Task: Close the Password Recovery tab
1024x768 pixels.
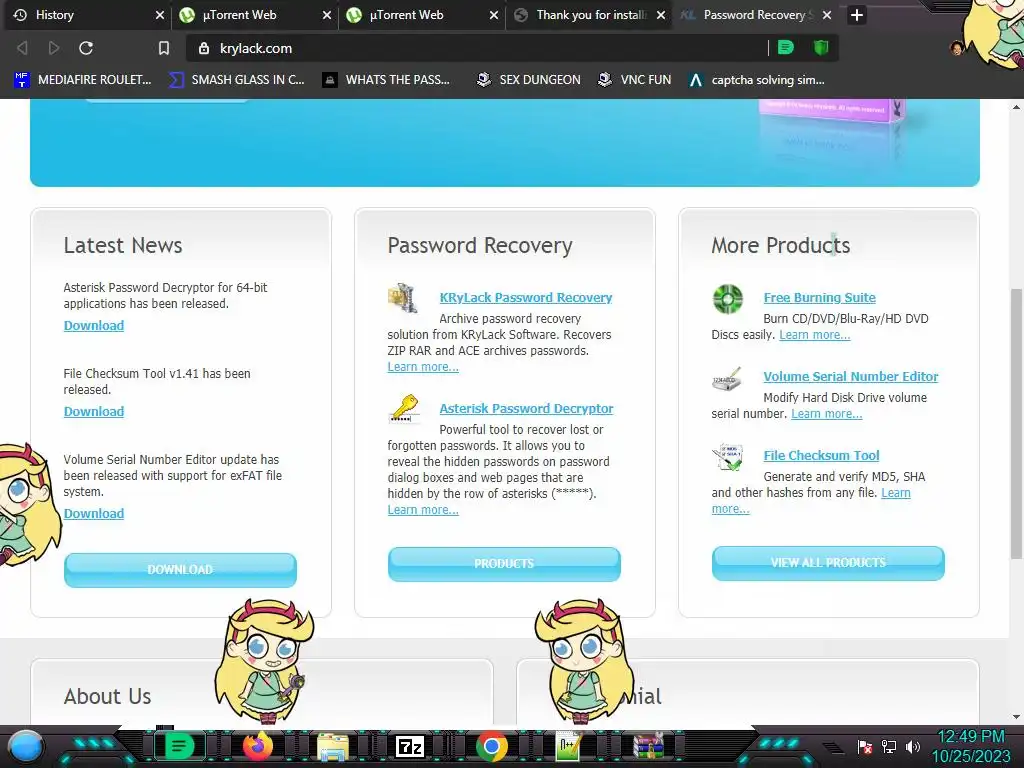Action: pyautogui.click(x=827, y=14)
